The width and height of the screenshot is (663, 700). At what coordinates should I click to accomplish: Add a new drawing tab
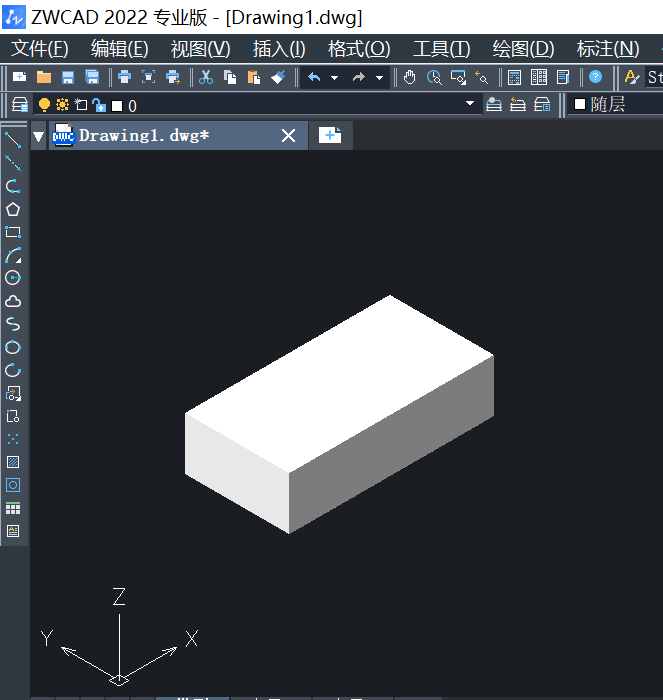(330, 135)
